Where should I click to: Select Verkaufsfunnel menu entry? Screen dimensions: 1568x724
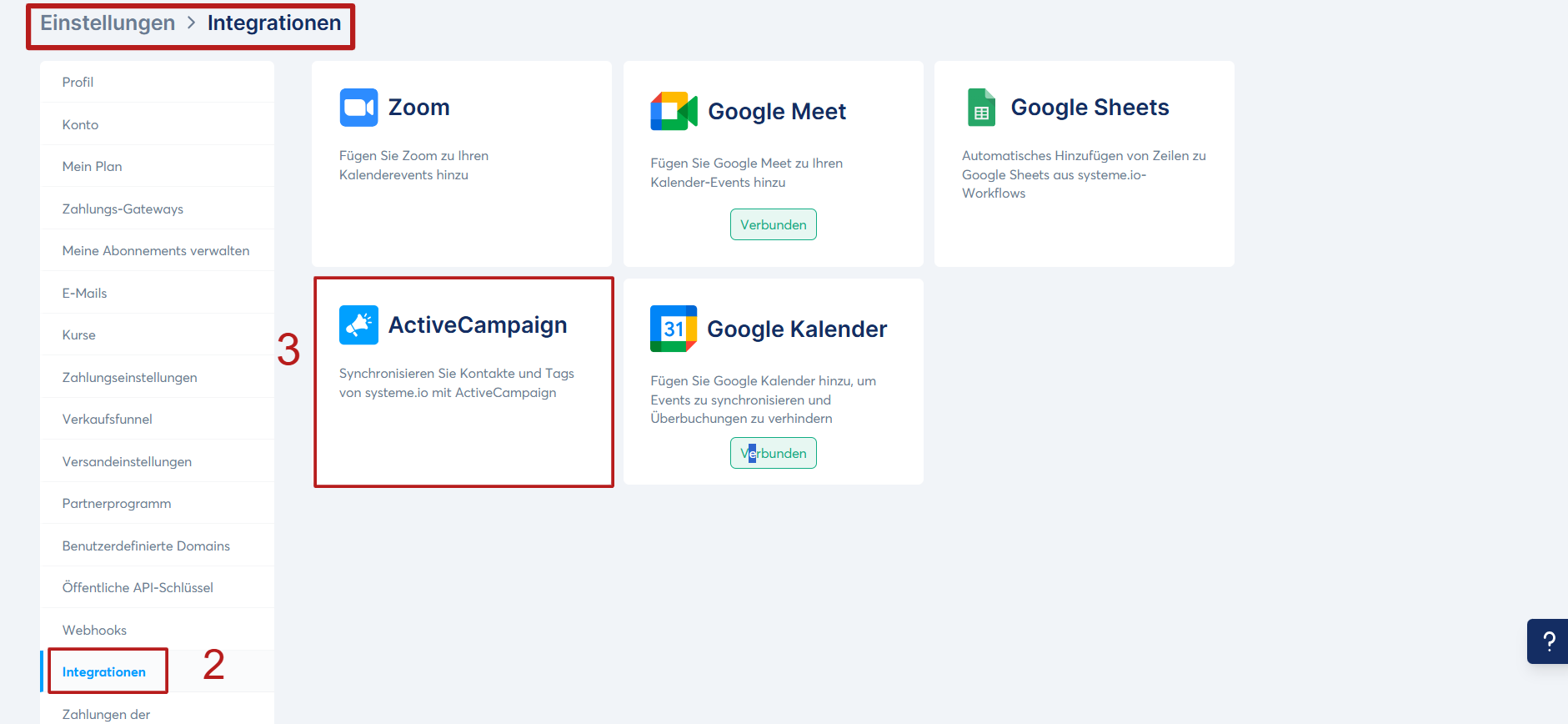point(157,419)
